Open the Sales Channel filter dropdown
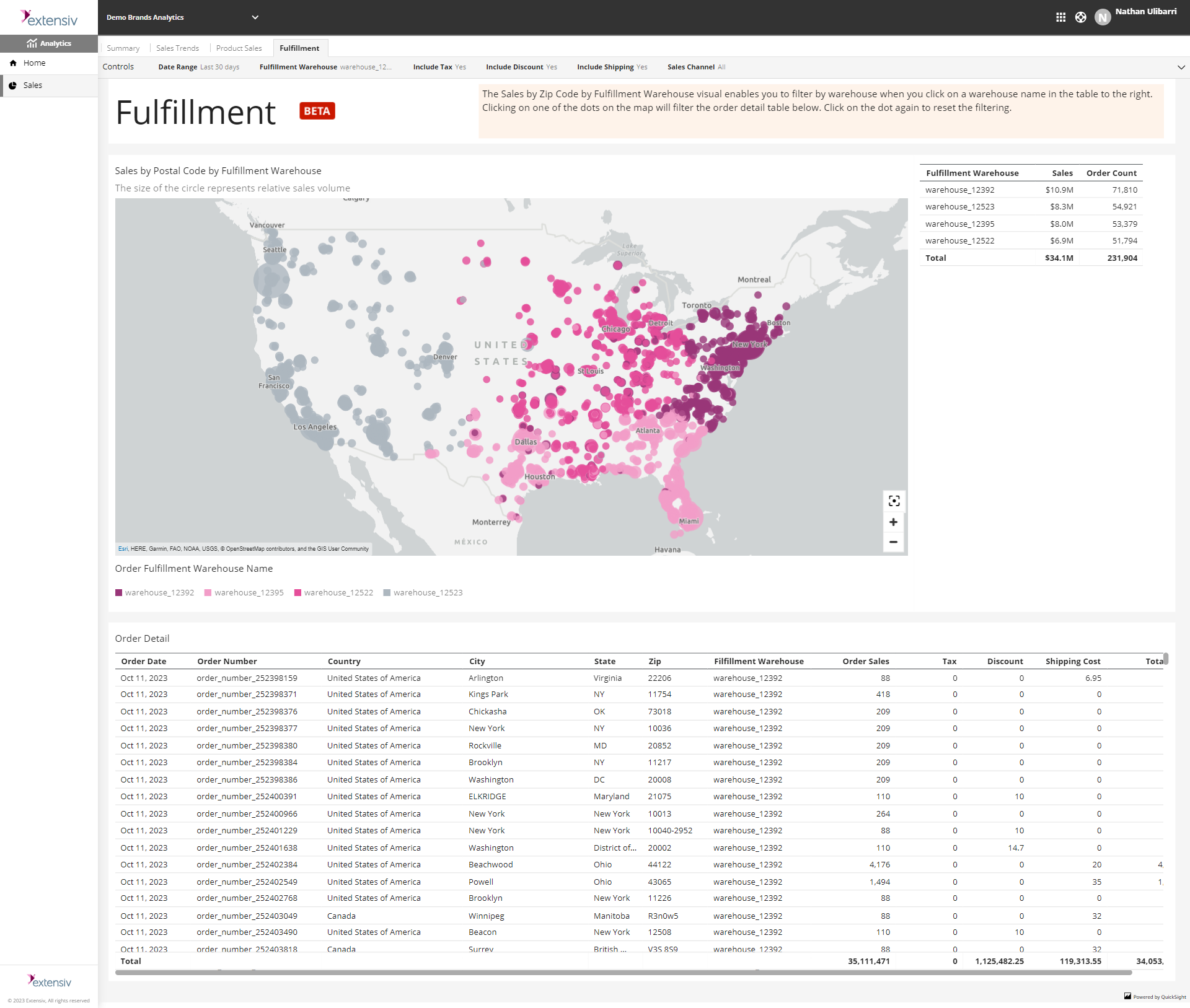This screenshot has height=1008, width=1190. click(x=695, y=67)
